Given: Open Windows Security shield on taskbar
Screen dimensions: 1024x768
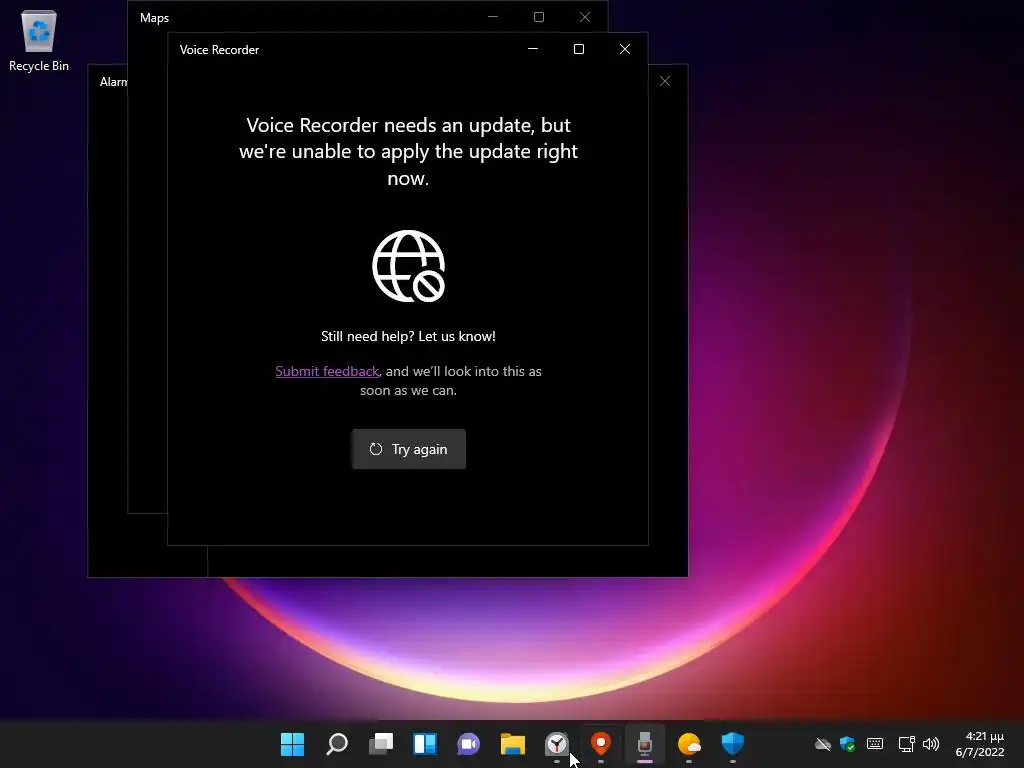Looking at the screenshot, I should [733, 744].
